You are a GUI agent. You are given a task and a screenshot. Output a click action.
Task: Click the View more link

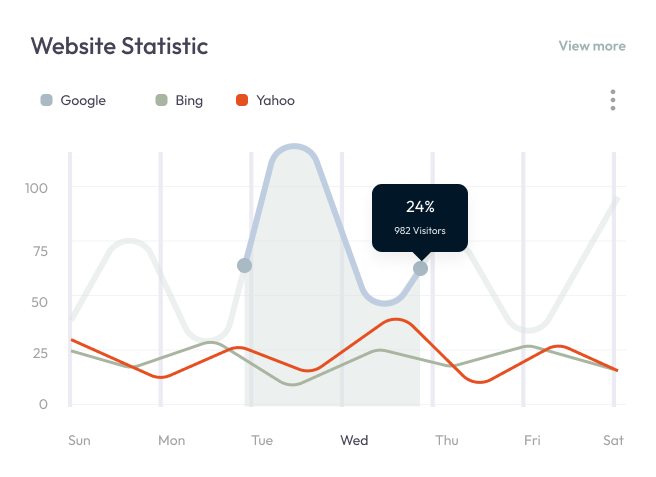[592, 46]
